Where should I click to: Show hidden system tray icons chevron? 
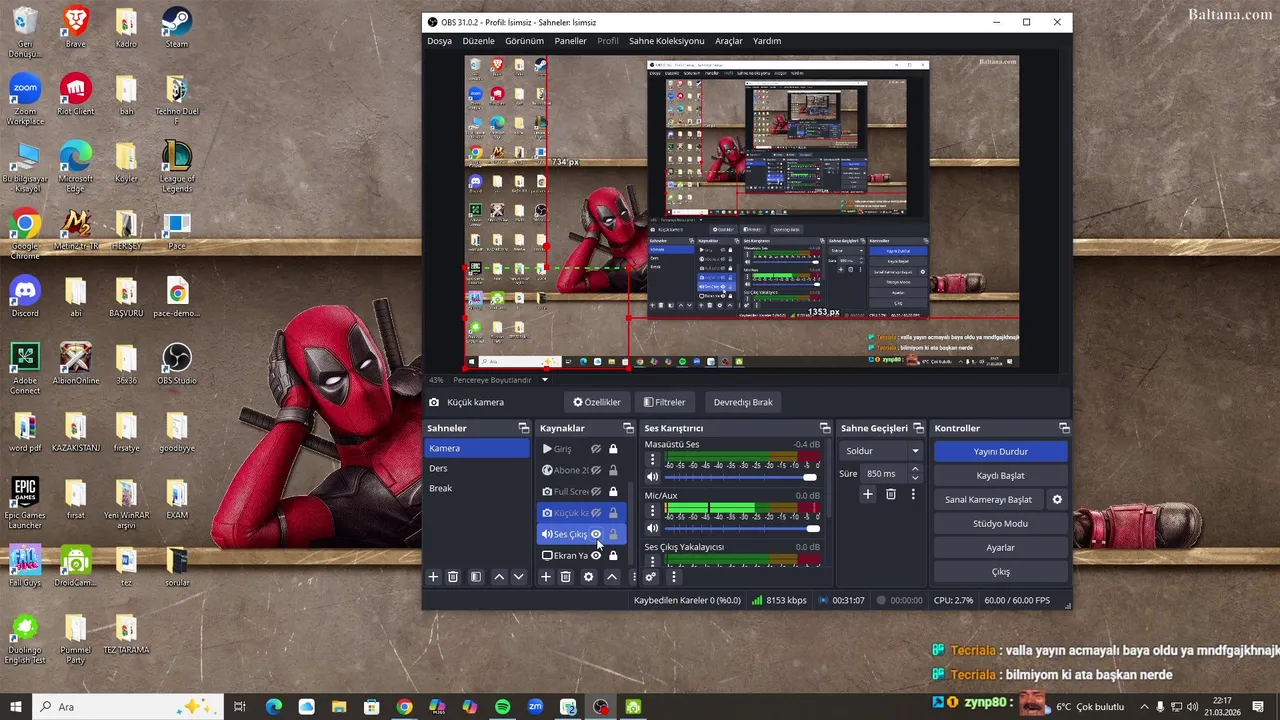(1144, 707)
